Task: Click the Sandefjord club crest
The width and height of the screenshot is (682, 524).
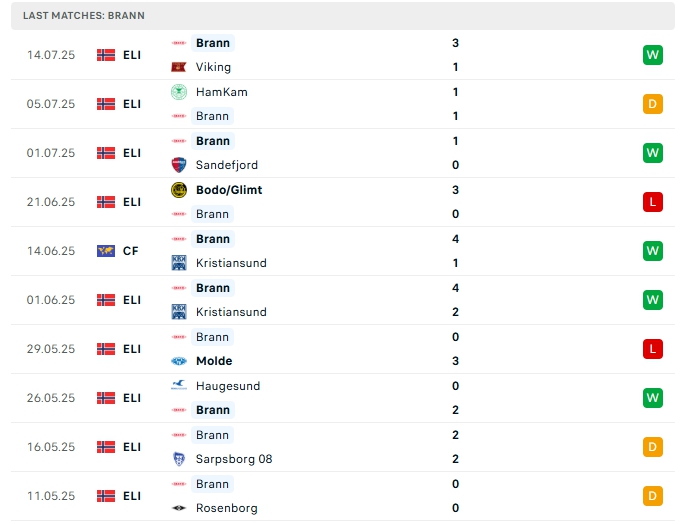Action: pyautogui.click(x=179, y=165)
